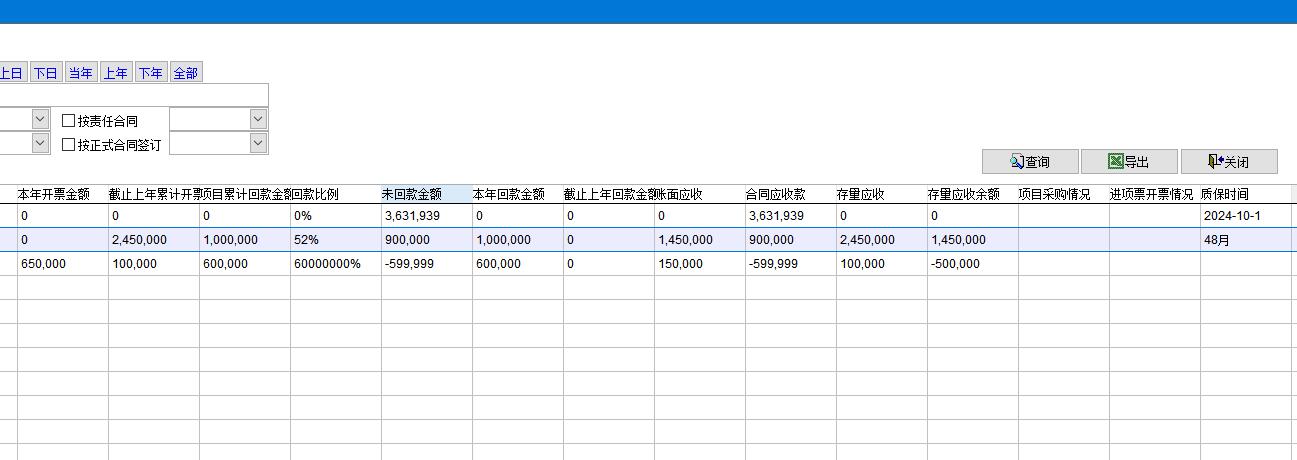This screenshot has height=460, width=1297.
Task: Expand the lower dropdown left of 按正式合同签订
Action: (x=40, y=143)
